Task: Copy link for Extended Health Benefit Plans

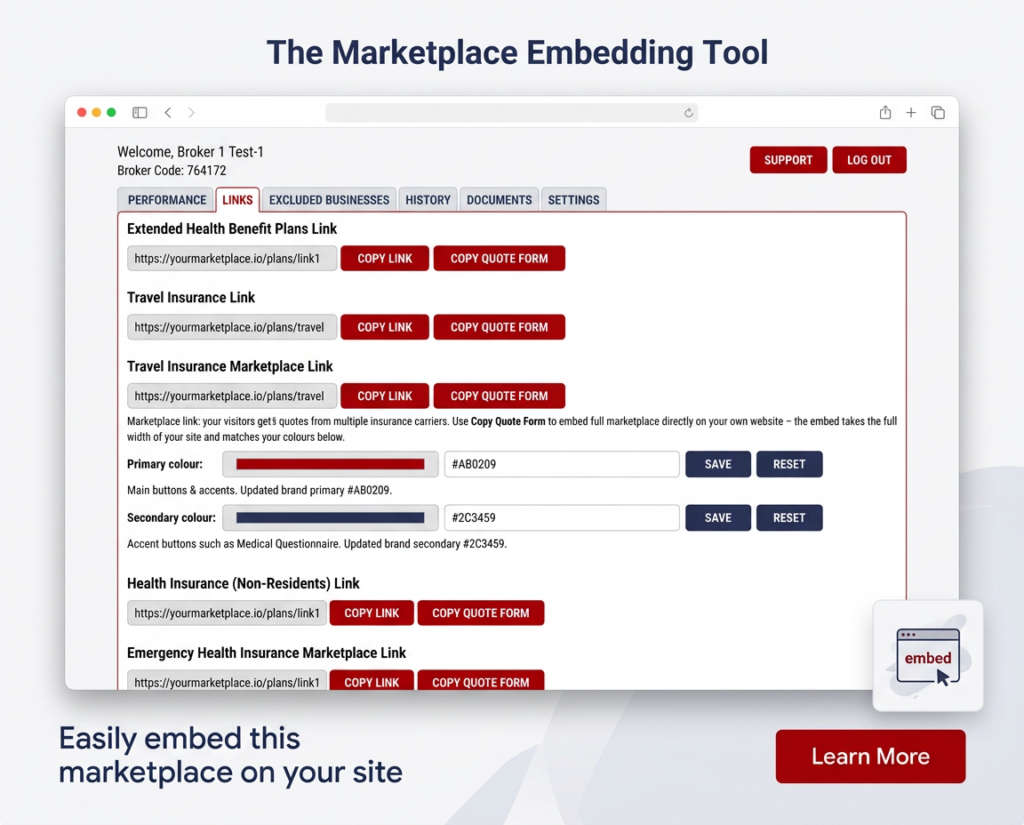Action: point(385,258)
